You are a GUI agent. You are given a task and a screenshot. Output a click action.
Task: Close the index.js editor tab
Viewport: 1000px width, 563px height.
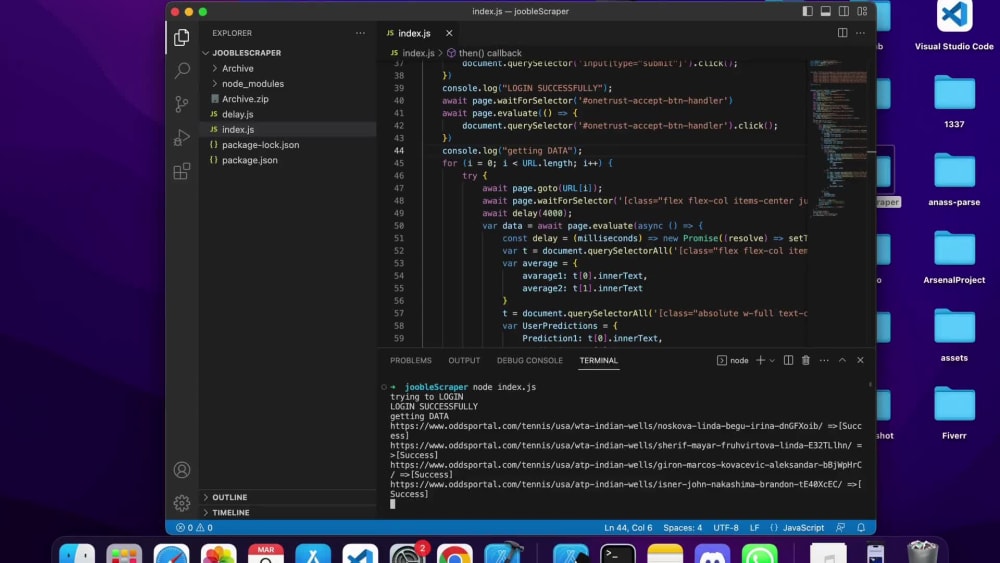click(x=449, y=33)
